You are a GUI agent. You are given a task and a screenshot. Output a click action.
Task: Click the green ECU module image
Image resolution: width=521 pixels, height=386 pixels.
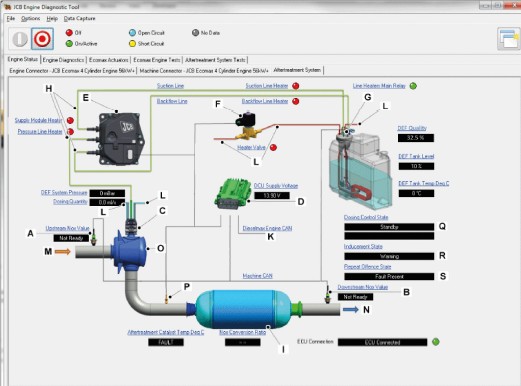[x=233, y=194]
